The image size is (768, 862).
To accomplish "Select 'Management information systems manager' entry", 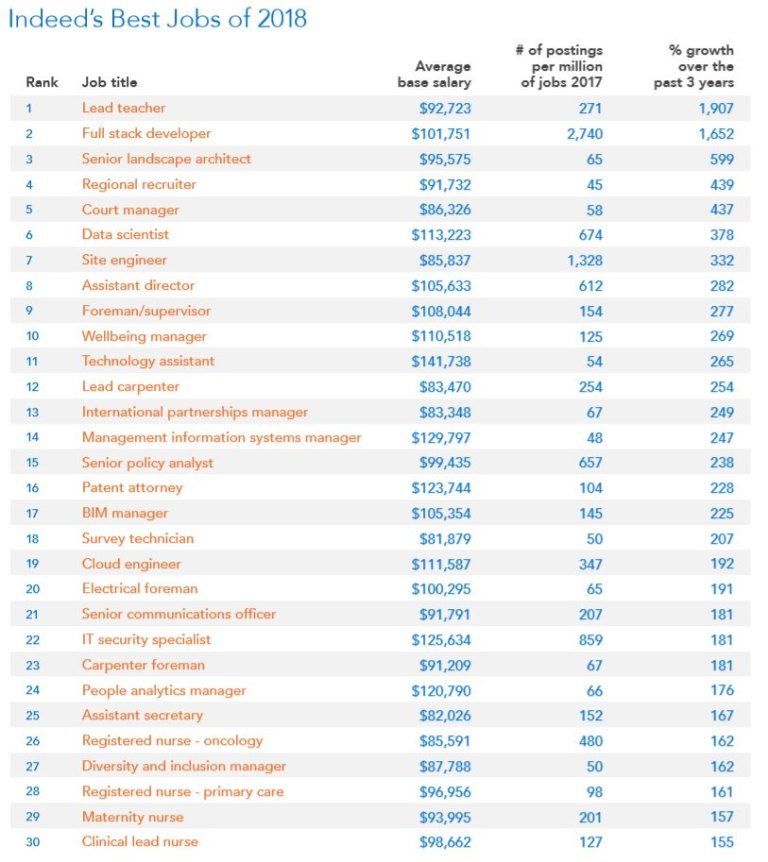I will point(222,438).
